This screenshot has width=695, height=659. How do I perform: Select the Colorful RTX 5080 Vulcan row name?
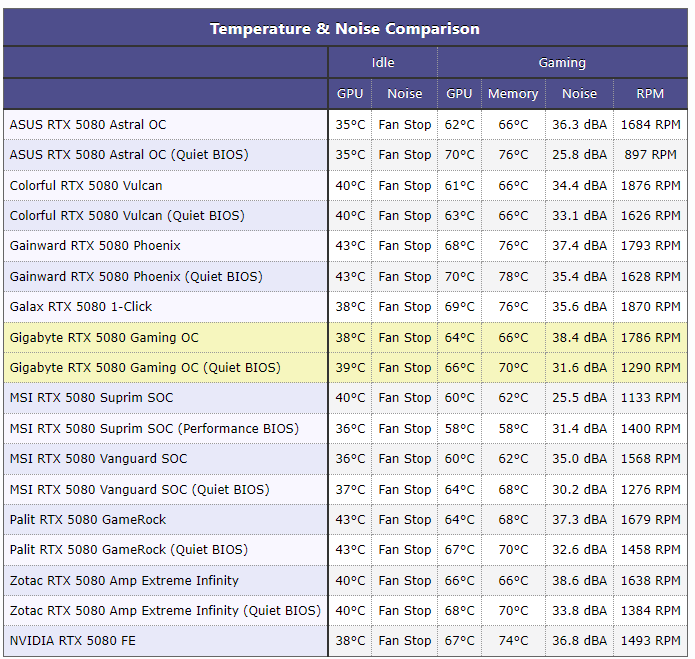point(86,185)
